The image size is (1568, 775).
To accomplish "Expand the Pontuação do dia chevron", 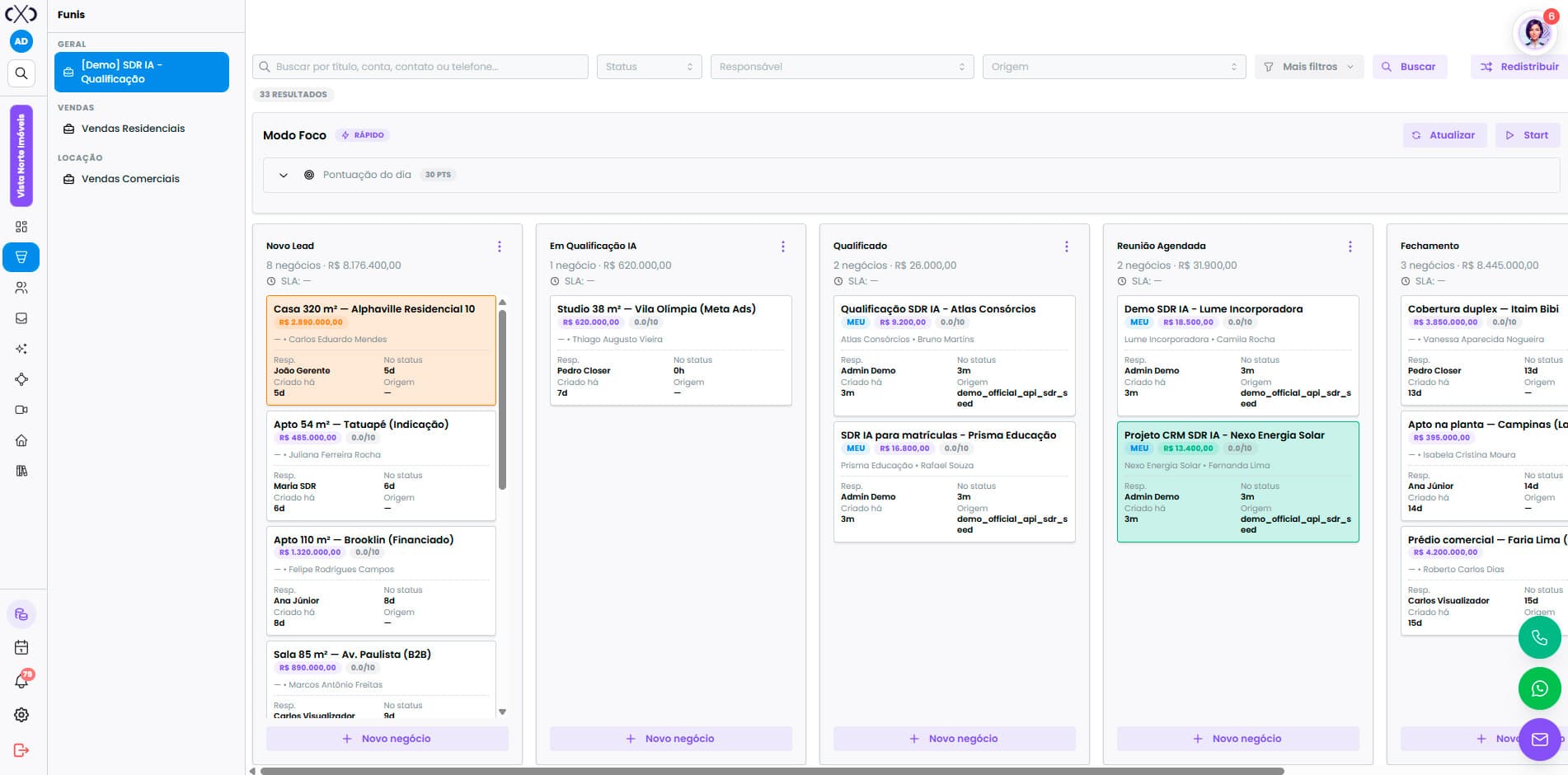I will coord(283,175).
